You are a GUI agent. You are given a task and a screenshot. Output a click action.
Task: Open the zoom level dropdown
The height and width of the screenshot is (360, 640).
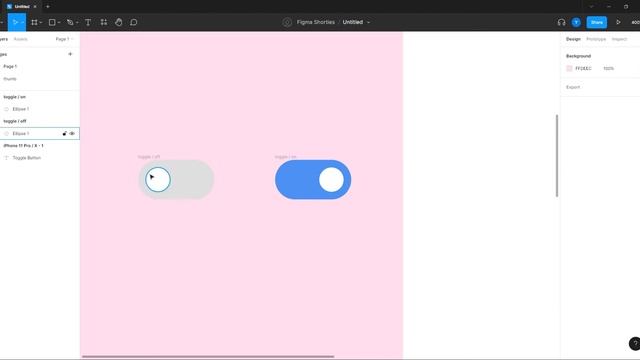pyautogui.click(x=636, y=22)
